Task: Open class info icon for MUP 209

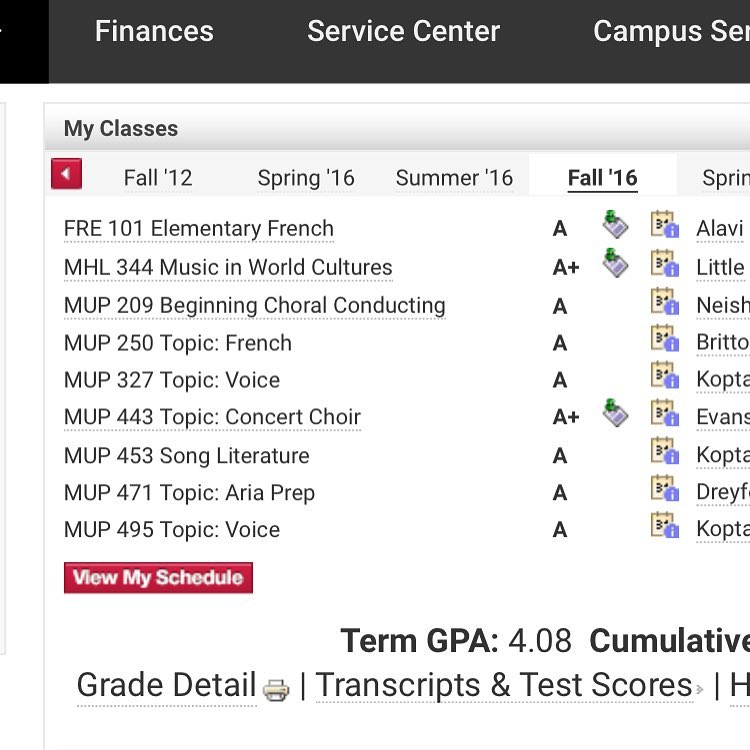Action: point(664,302)
